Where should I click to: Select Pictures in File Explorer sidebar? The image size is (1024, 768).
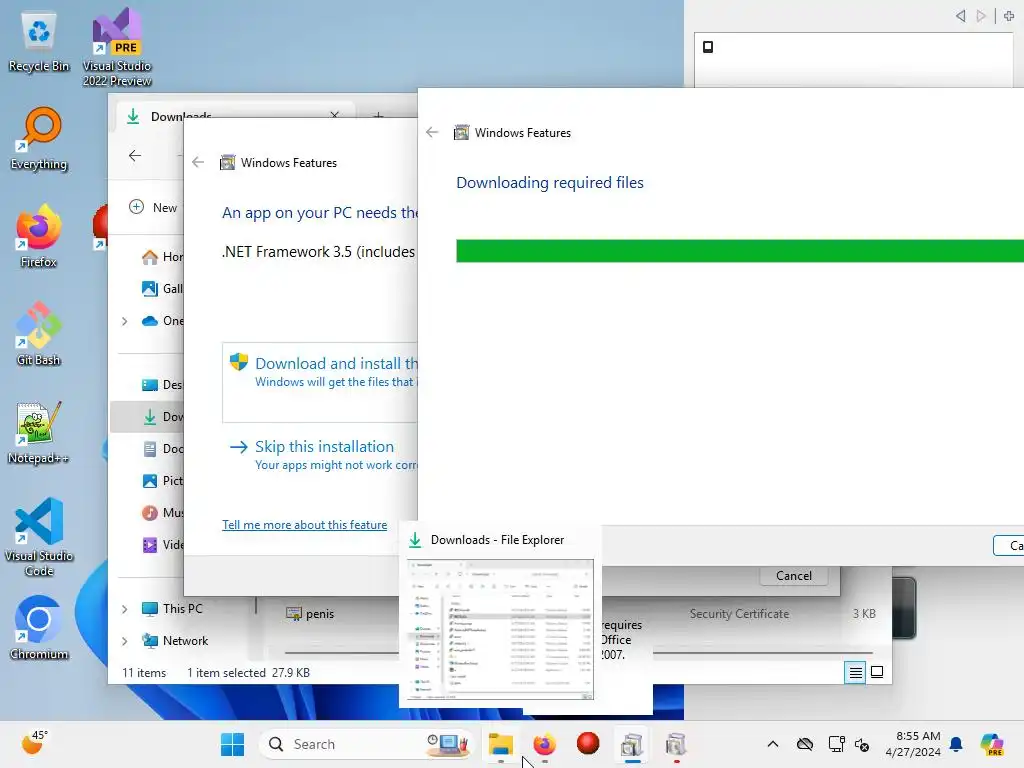click(162, 481)
